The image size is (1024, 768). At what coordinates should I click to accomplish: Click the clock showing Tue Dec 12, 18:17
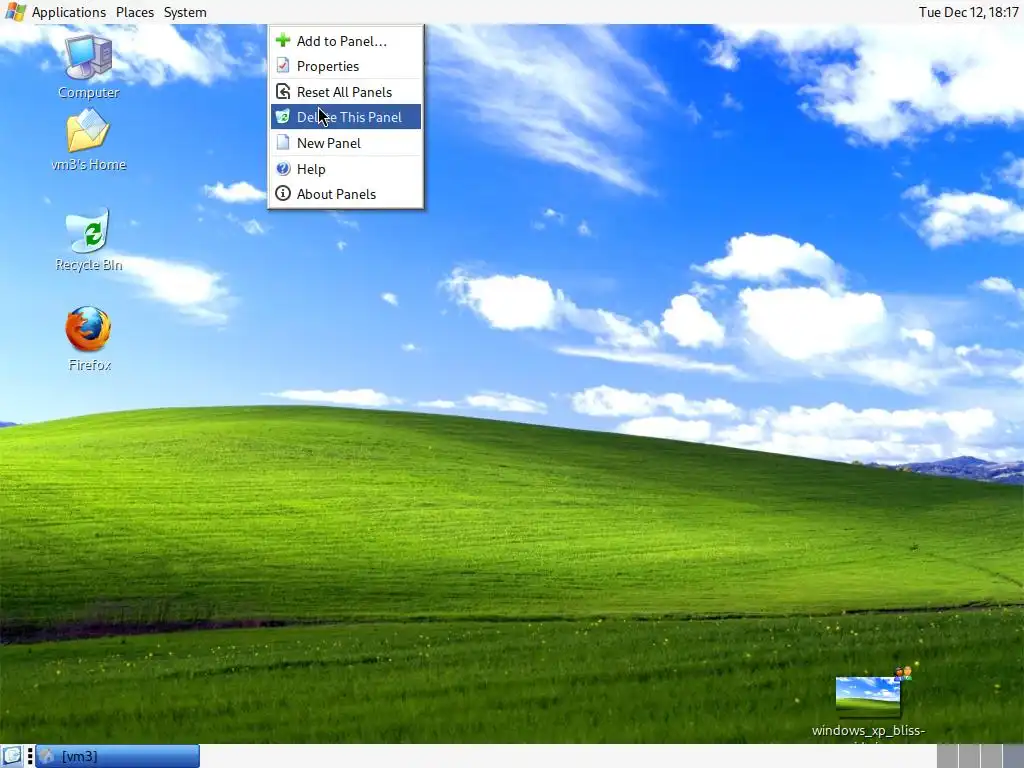[968, 12]
